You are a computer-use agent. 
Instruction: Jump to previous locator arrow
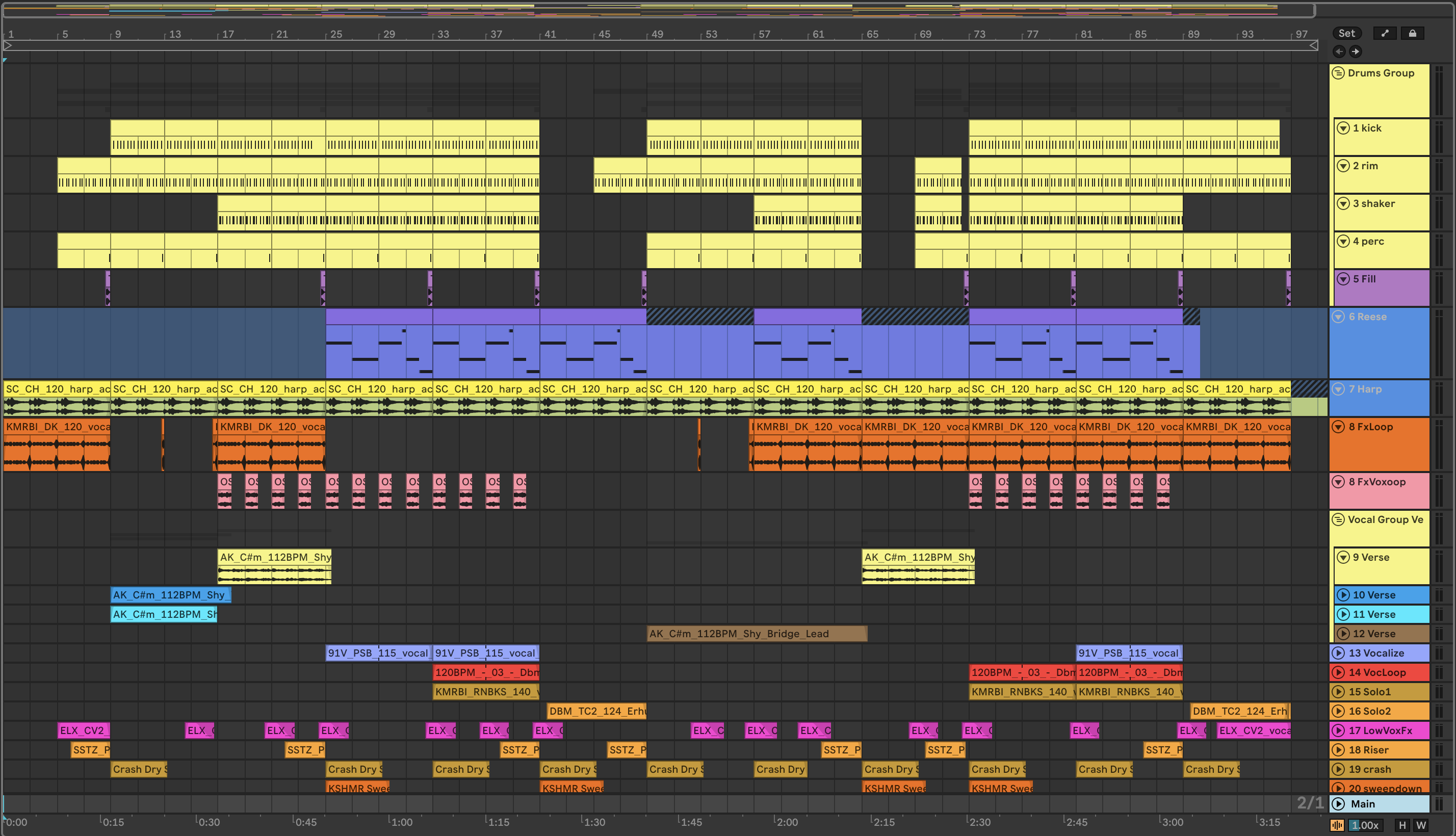pyautogui.click(x=1339, y=51)
